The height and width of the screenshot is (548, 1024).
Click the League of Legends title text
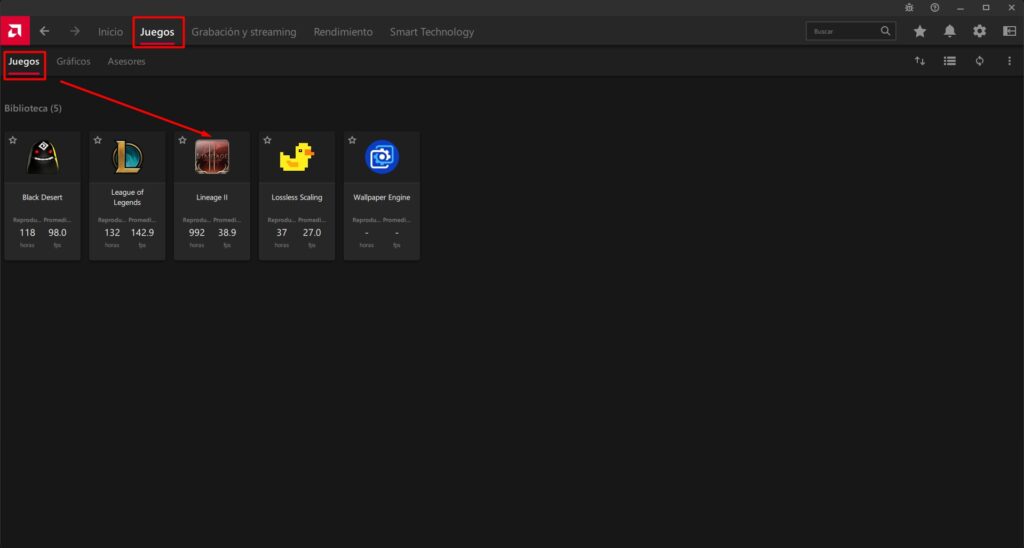[x=127, y=197]
